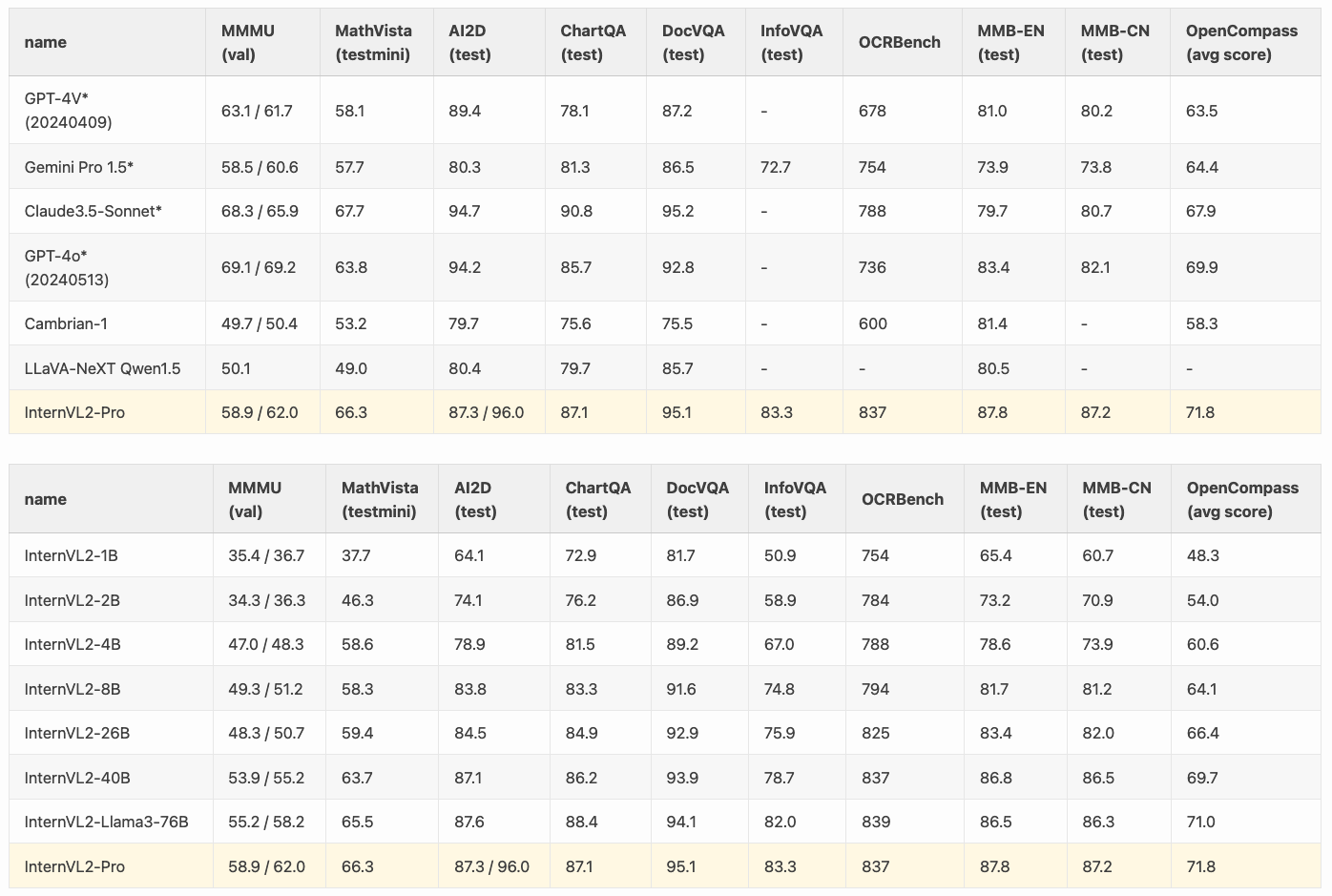Select InternVL2-Llama3-76B's OCRBench score 839
The height and width of the screenshot is (896, 1332).
point(875,822)
